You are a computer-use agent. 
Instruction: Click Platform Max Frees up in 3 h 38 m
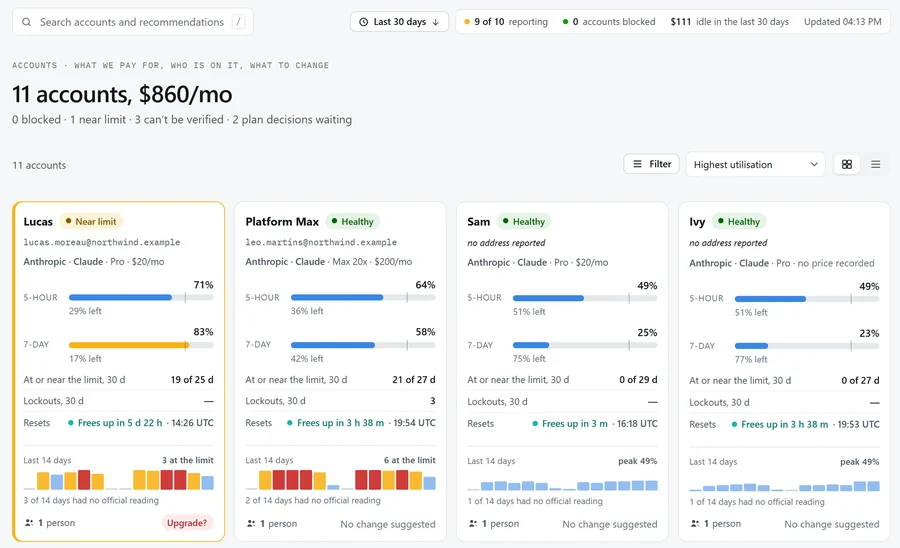pos(340,423)
